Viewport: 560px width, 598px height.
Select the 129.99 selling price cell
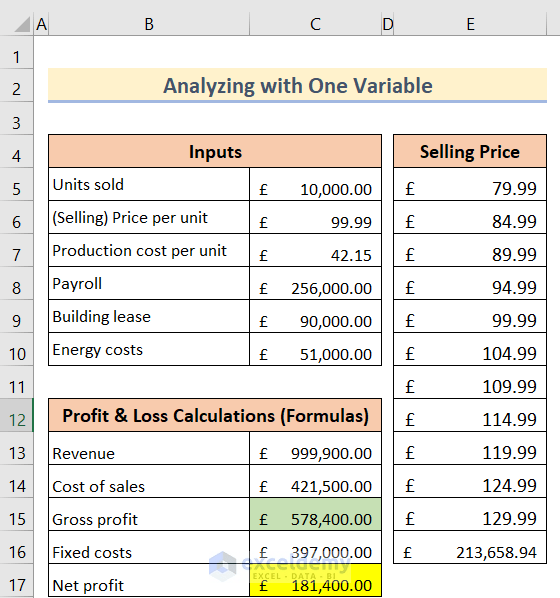click(470, 514)
